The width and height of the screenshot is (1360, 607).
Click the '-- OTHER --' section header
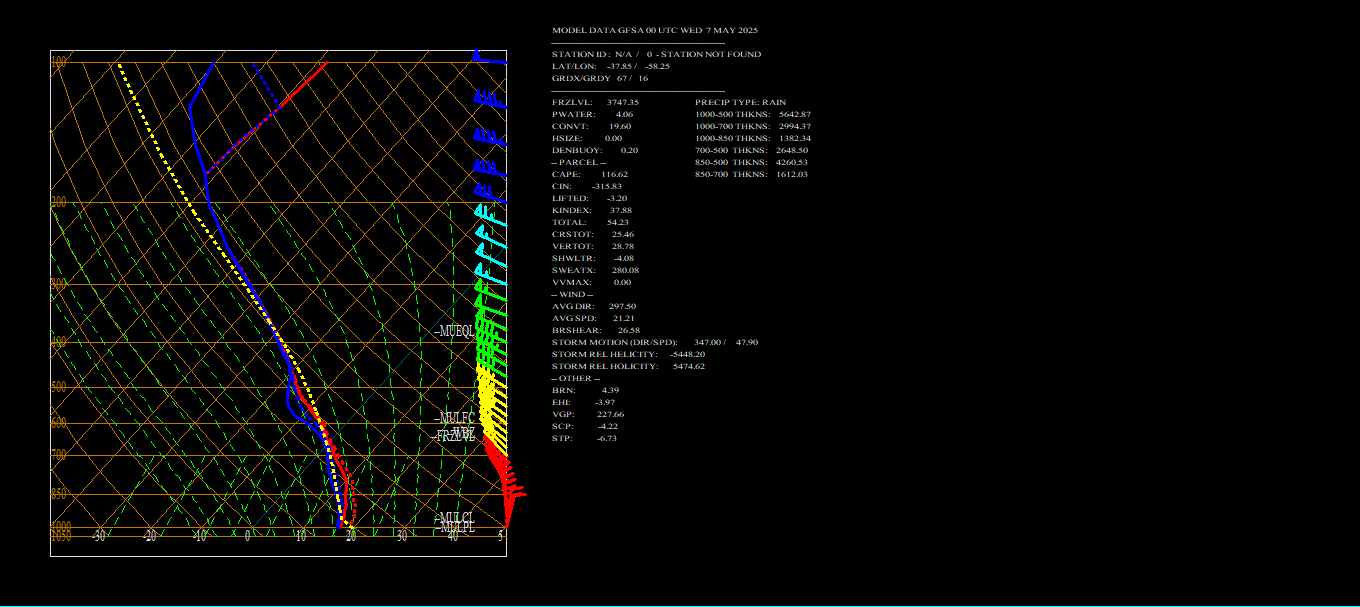tap(576, 378)
